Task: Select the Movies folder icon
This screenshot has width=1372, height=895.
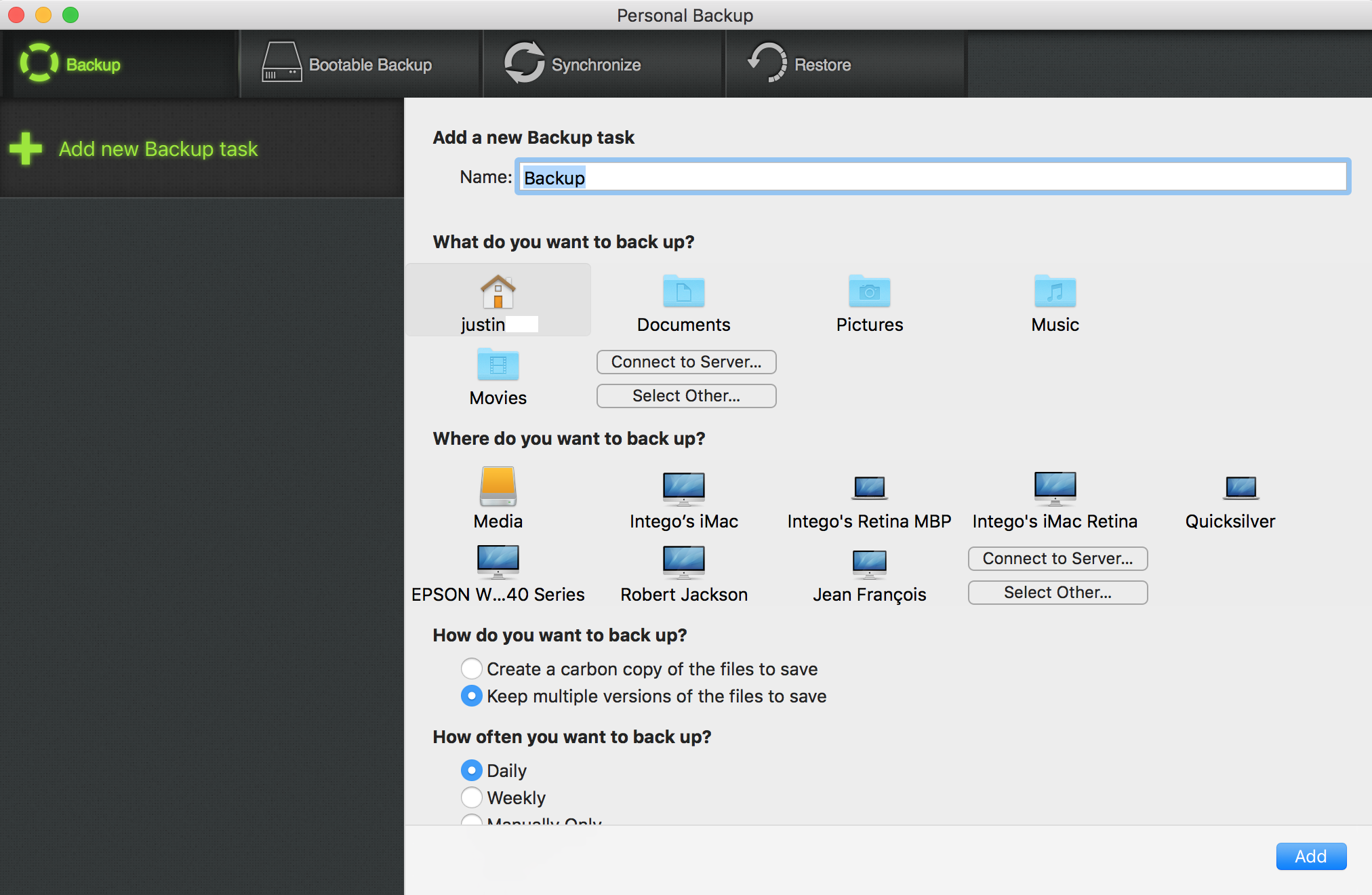Action: click(x=498, y=365)
